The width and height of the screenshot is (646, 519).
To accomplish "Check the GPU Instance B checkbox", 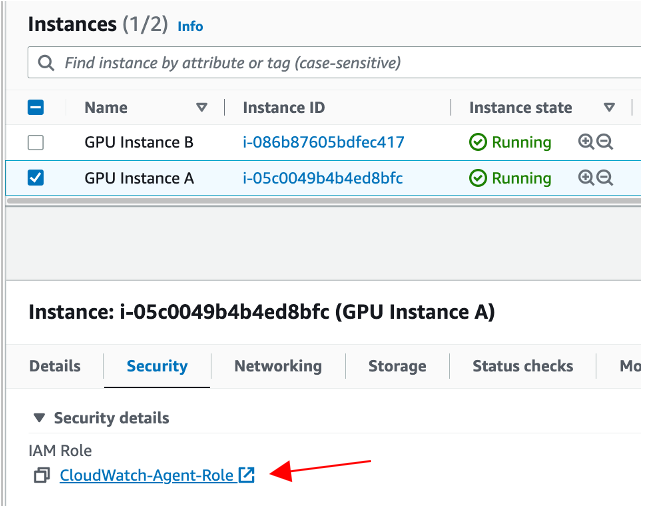I will coord(36,143).
